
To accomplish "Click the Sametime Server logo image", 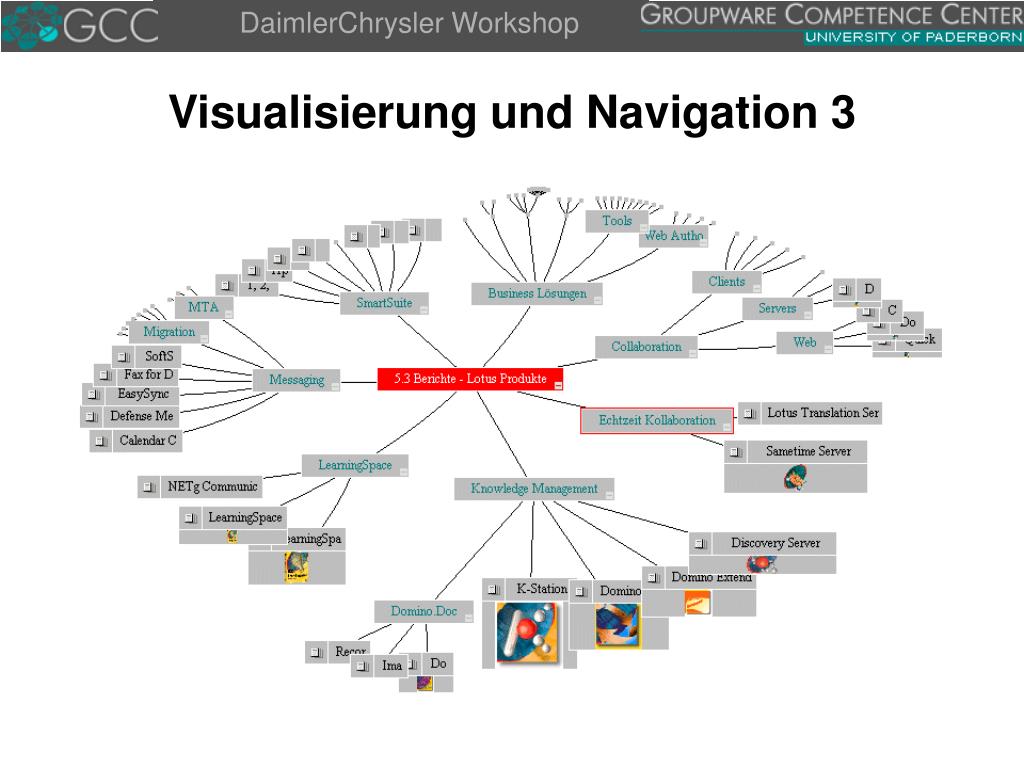I will (795, 477).
